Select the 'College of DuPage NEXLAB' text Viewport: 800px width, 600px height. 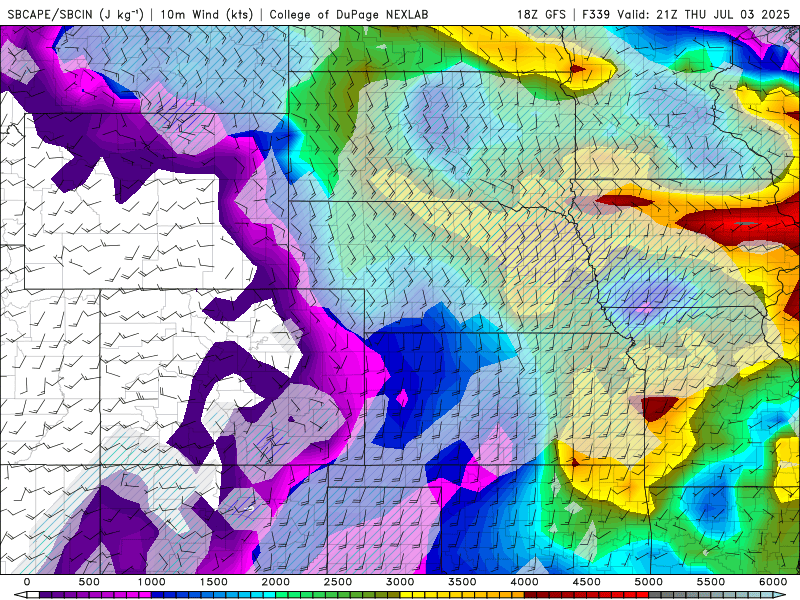[x=349, y=14]
